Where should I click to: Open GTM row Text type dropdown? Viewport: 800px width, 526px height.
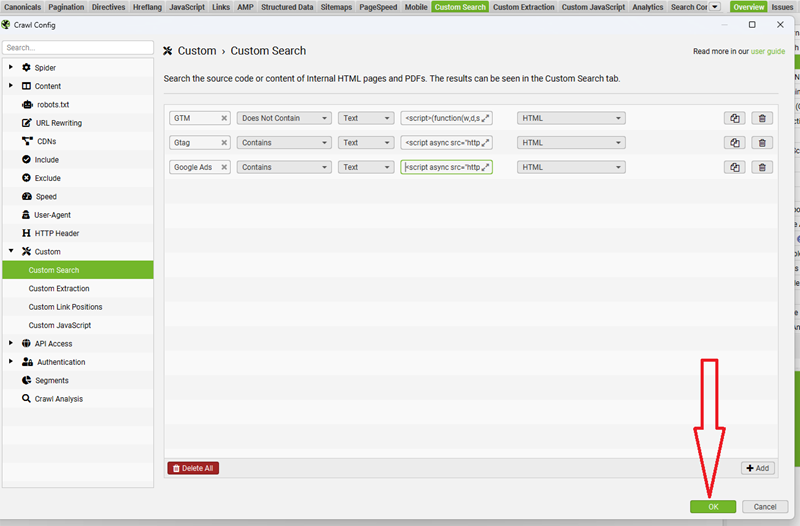[366, 118]
